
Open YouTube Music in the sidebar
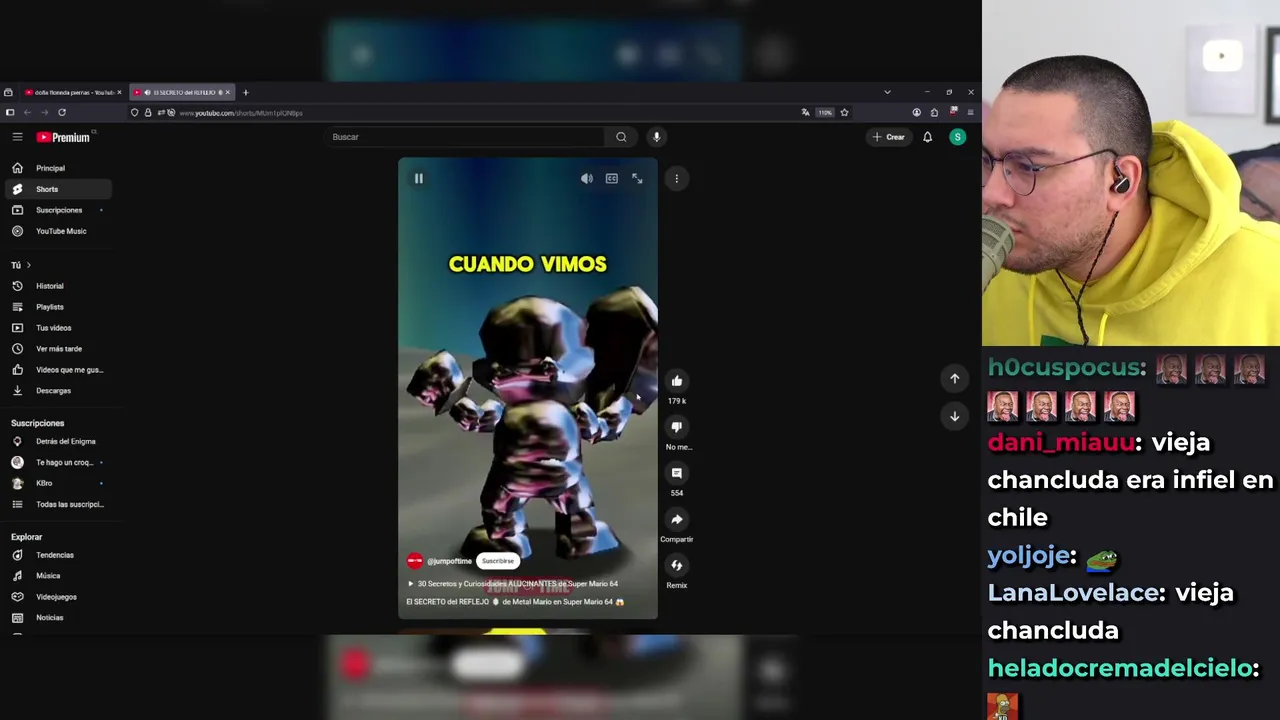coord(56,231)
